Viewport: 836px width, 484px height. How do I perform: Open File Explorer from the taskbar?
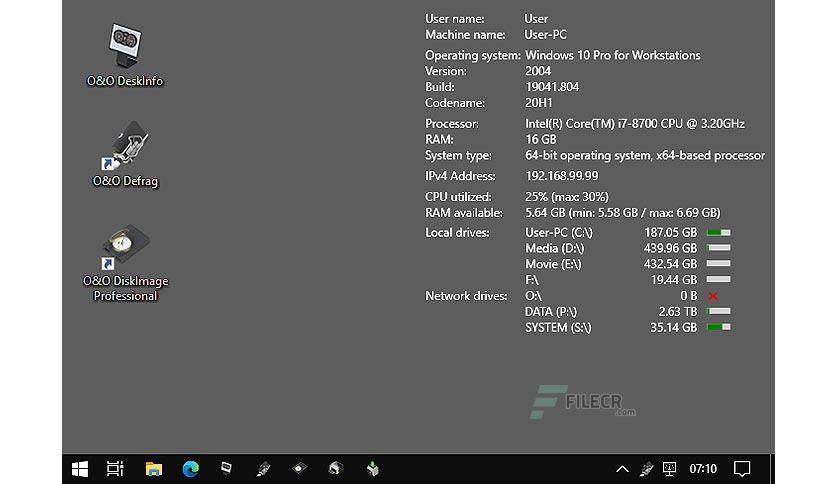pyautogui.click(x=154, y=469)
